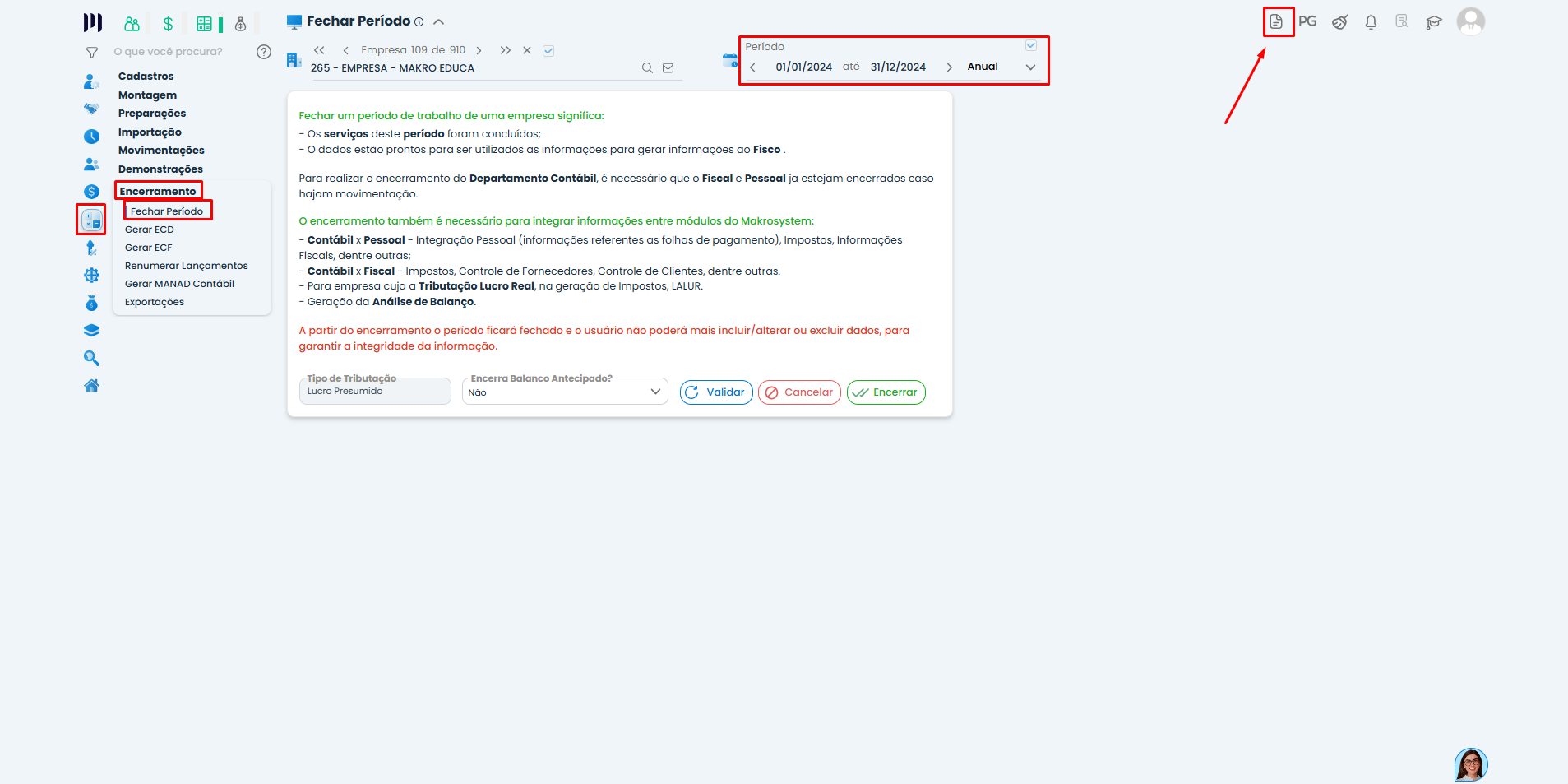Open the graduation cap training icon
Screen dimensions: 1568x784
[1434, 22]
